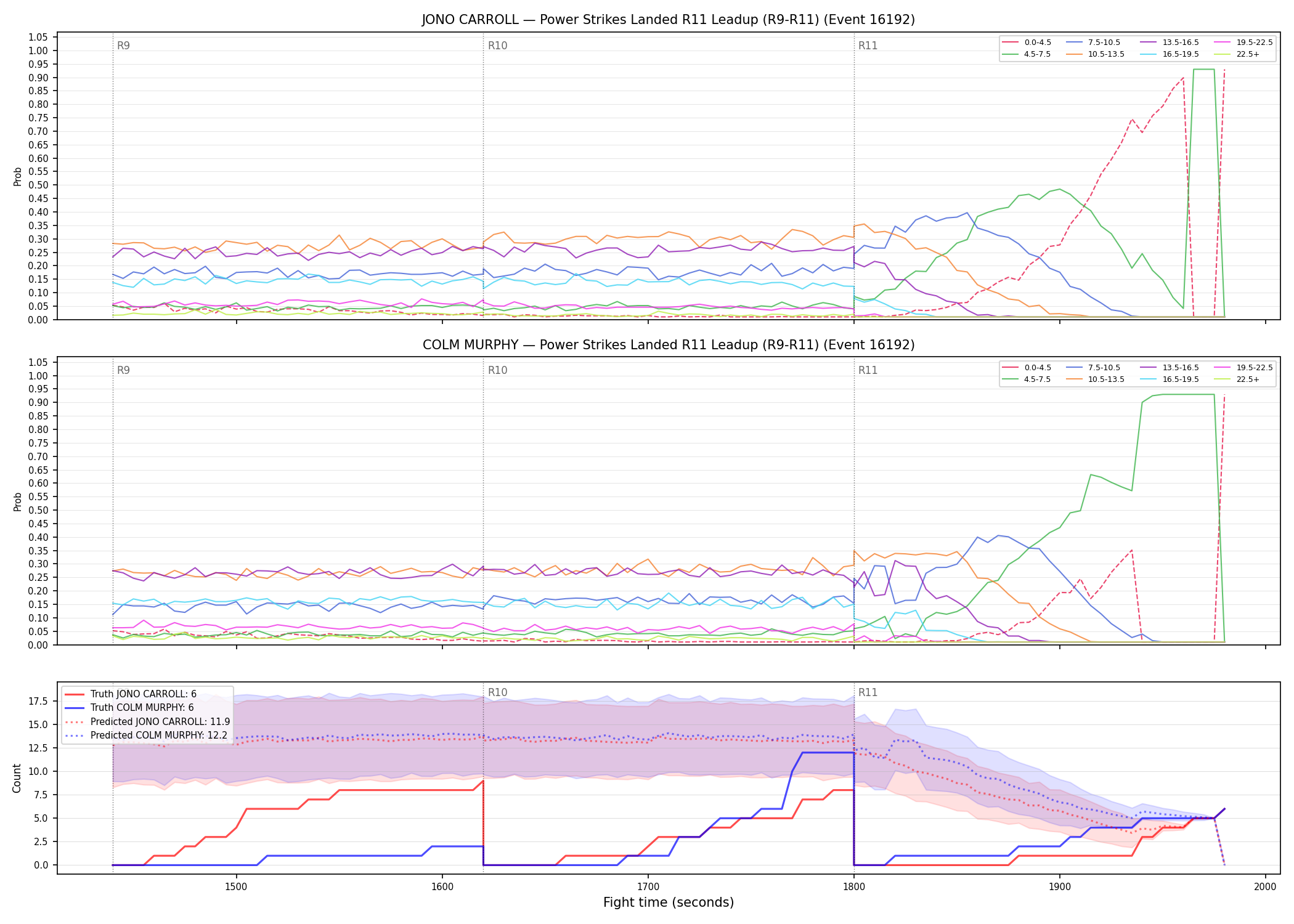Select '0.0-4.5' legend entry in Jono Carroll chart
Screen dimensions: 1294x924
(1027, 43)
